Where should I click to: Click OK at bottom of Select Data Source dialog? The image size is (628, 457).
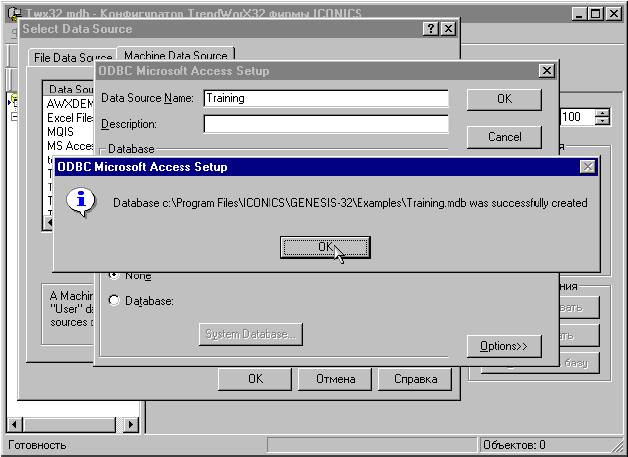click(x=255, y=379)
